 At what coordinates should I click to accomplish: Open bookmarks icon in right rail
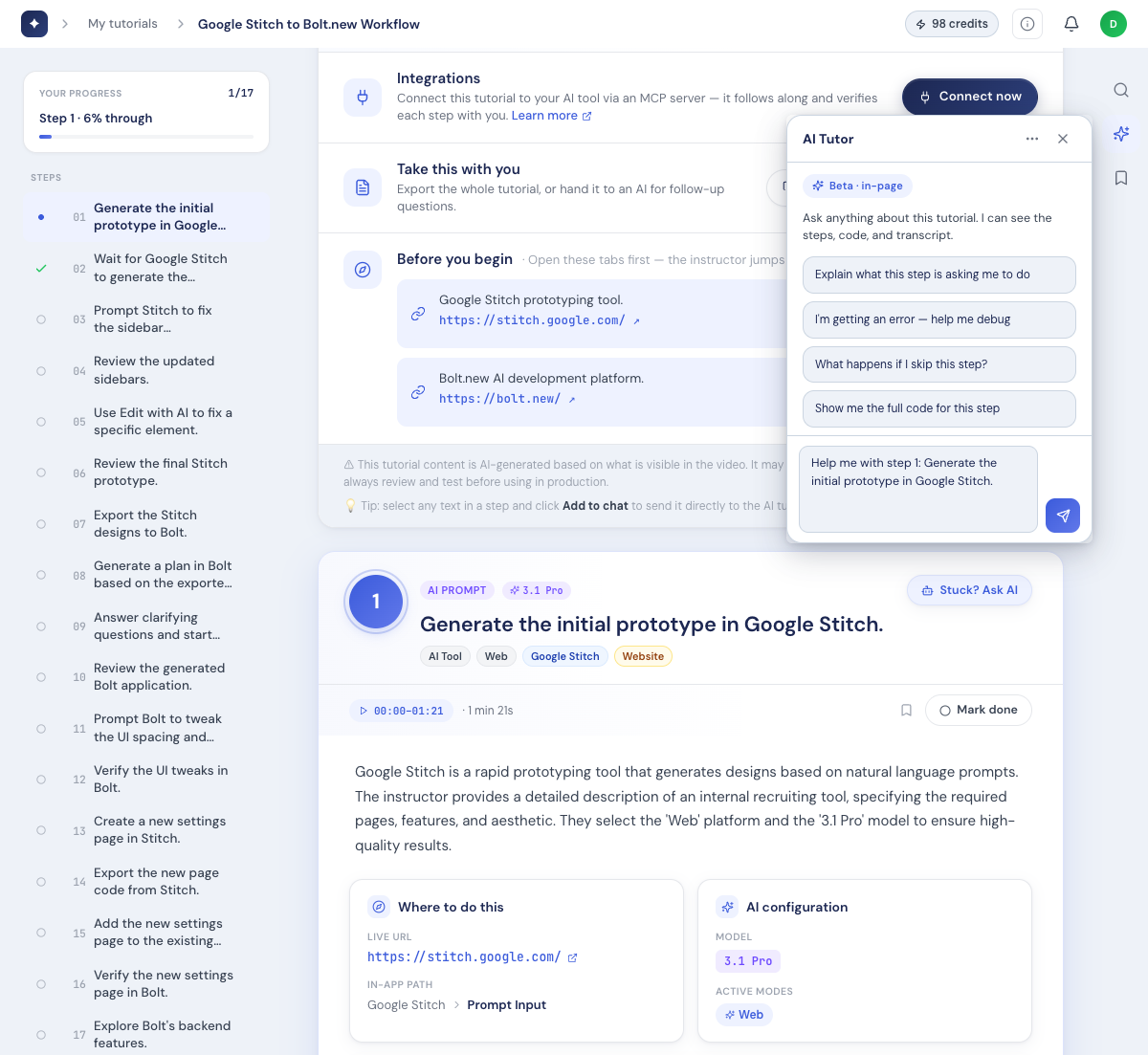click(x=1121, y=178)
